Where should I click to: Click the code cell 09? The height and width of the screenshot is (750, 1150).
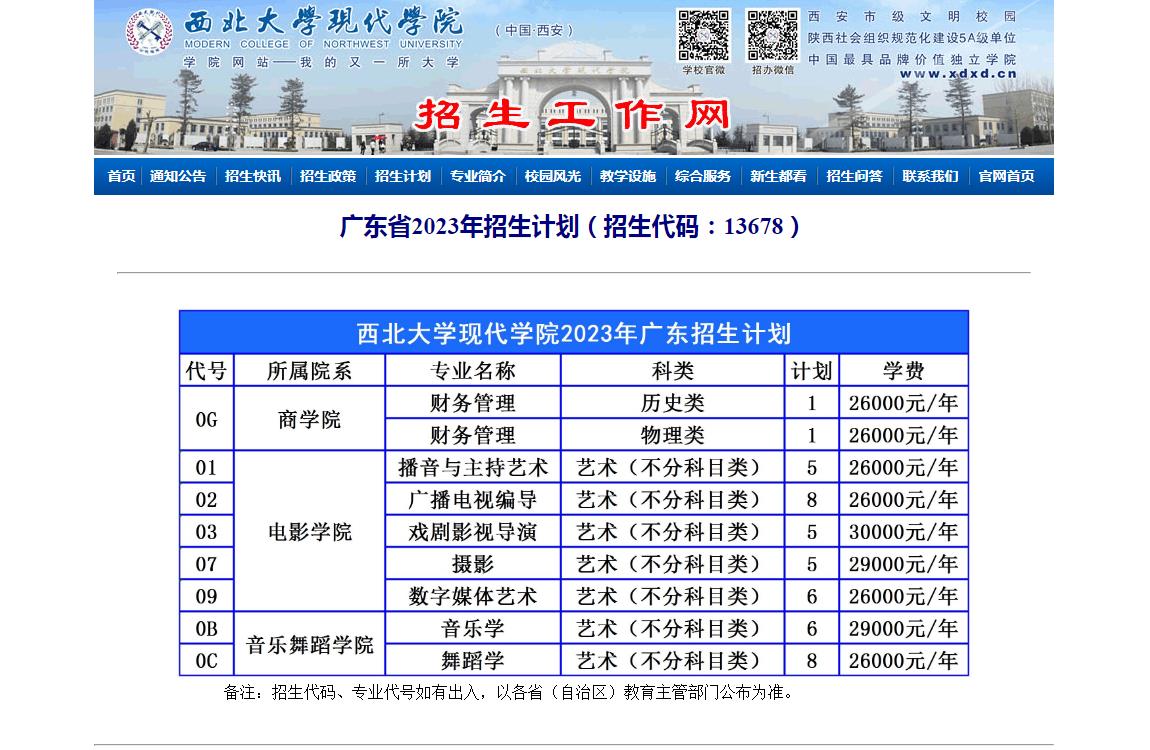click(x=206, y=596)
